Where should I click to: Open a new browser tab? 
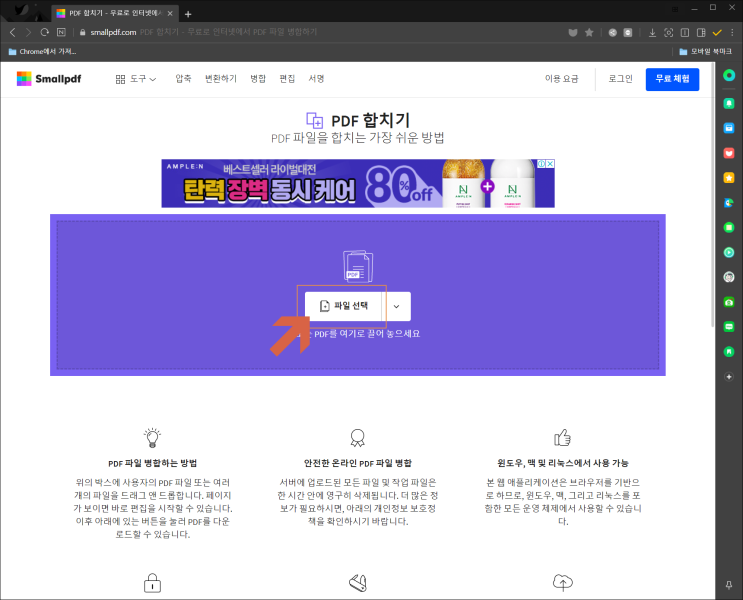point(188,14)
